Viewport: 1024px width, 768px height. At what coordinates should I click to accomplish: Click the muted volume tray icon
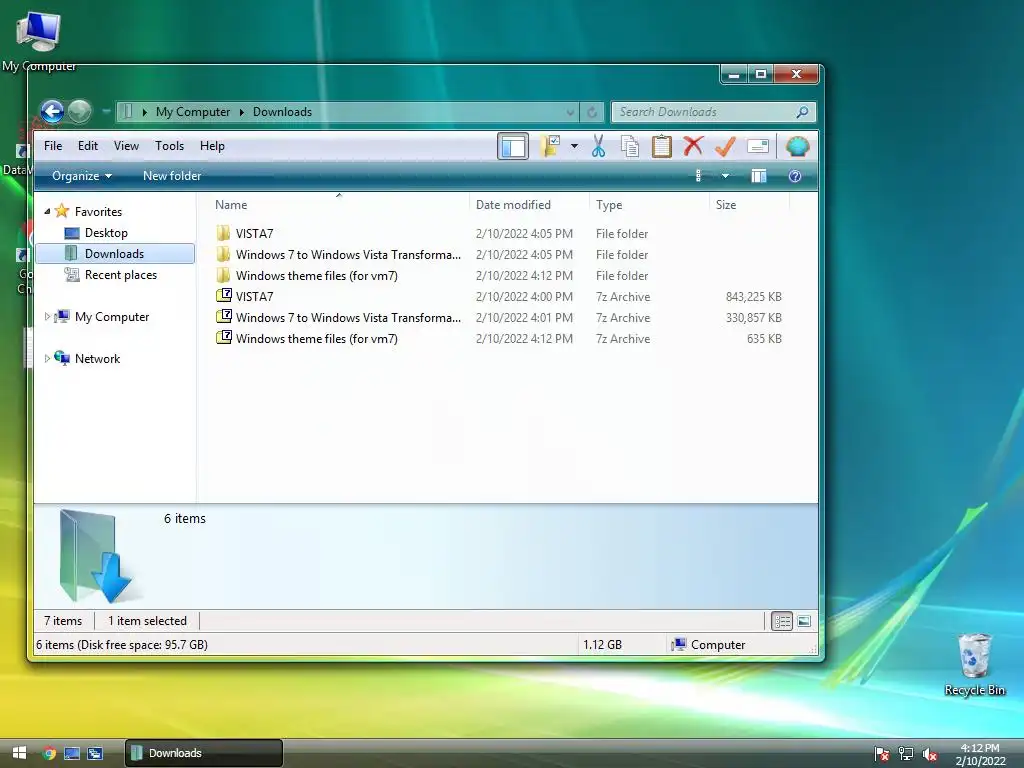tap(930, 754)
